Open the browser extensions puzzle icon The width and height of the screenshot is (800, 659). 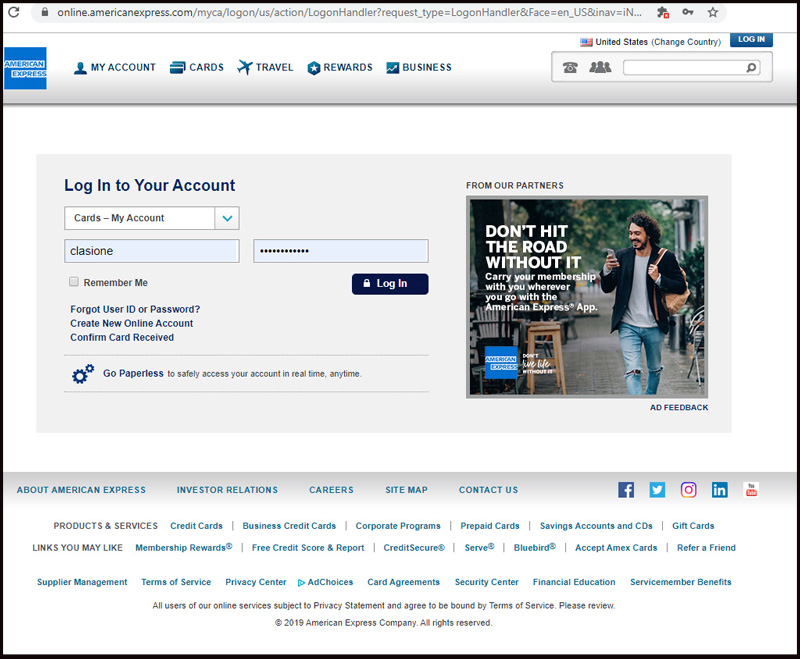[x=663, y=12]
